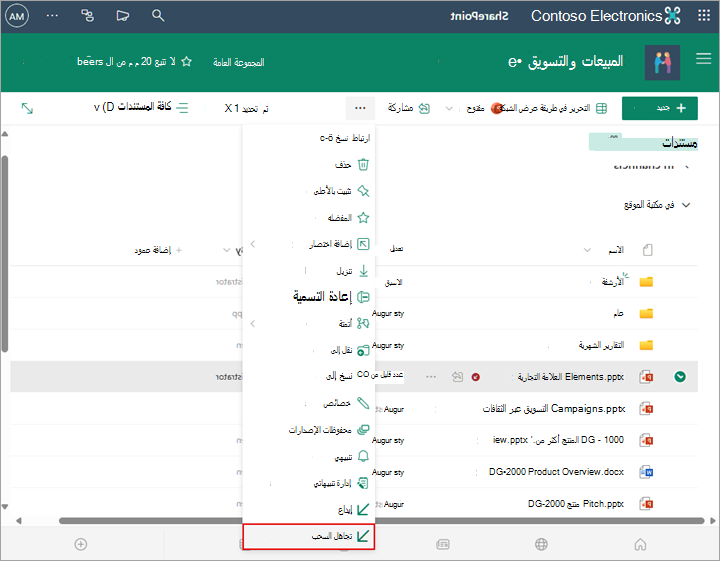Screen dimensions: 720x561
Task: Click the AM account avatar
Action: [x=17, y=17]
